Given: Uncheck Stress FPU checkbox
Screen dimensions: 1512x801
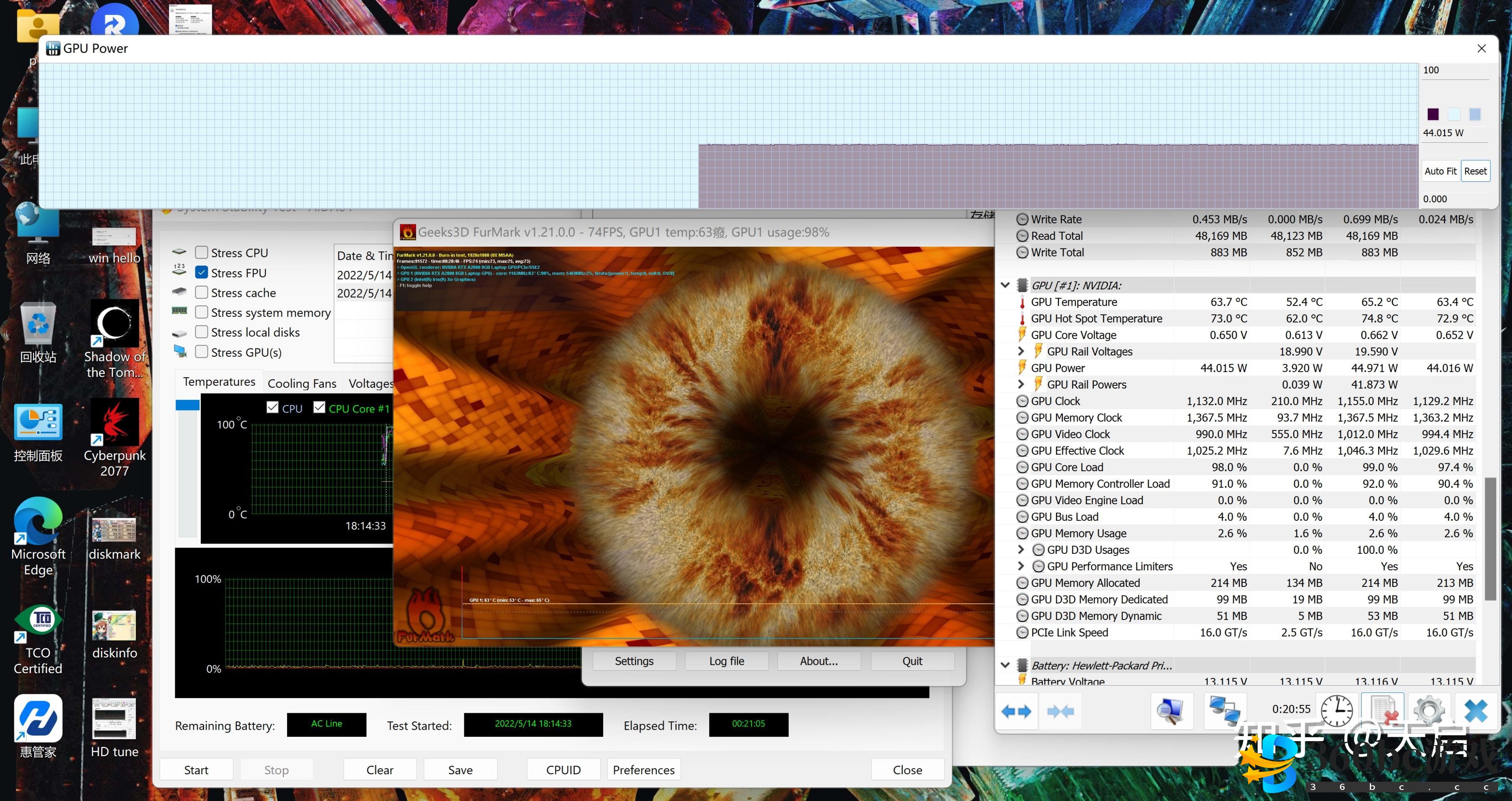Looking at the screenshot, I should pos(201,272).
